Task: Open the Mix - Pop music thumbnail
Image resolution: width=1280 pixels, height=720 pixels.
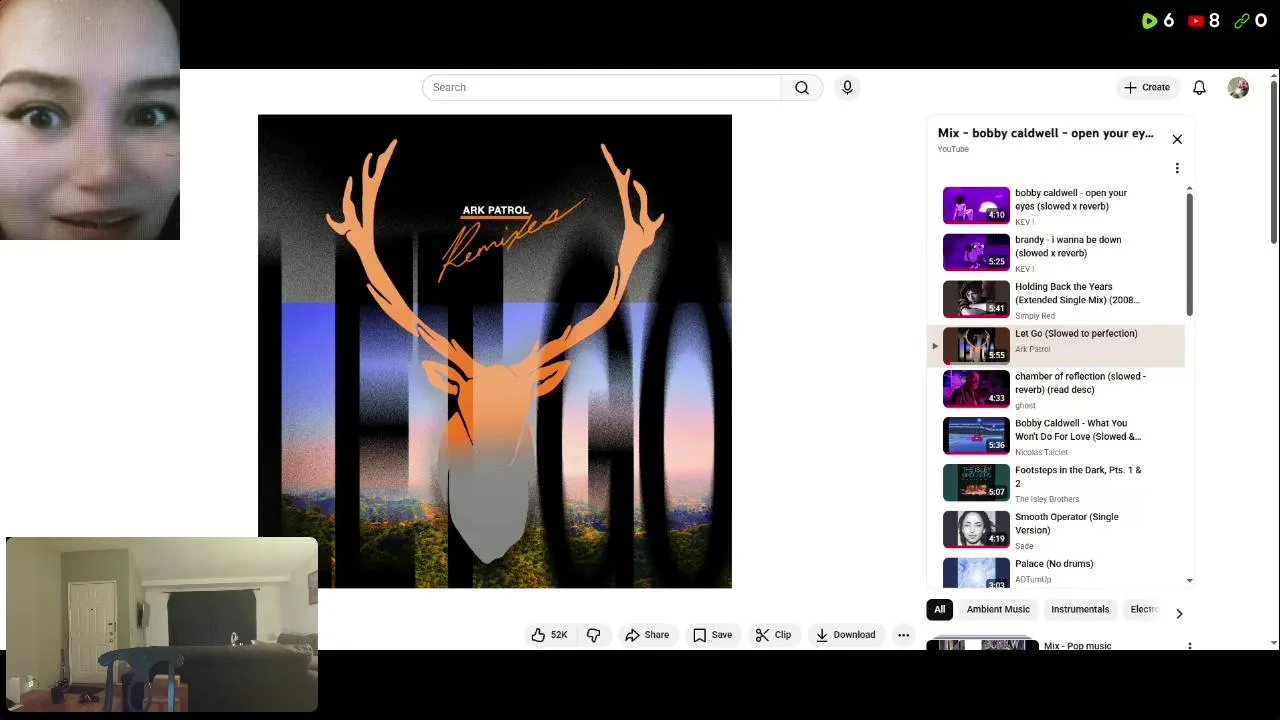Action: click(x=982, y=645)
